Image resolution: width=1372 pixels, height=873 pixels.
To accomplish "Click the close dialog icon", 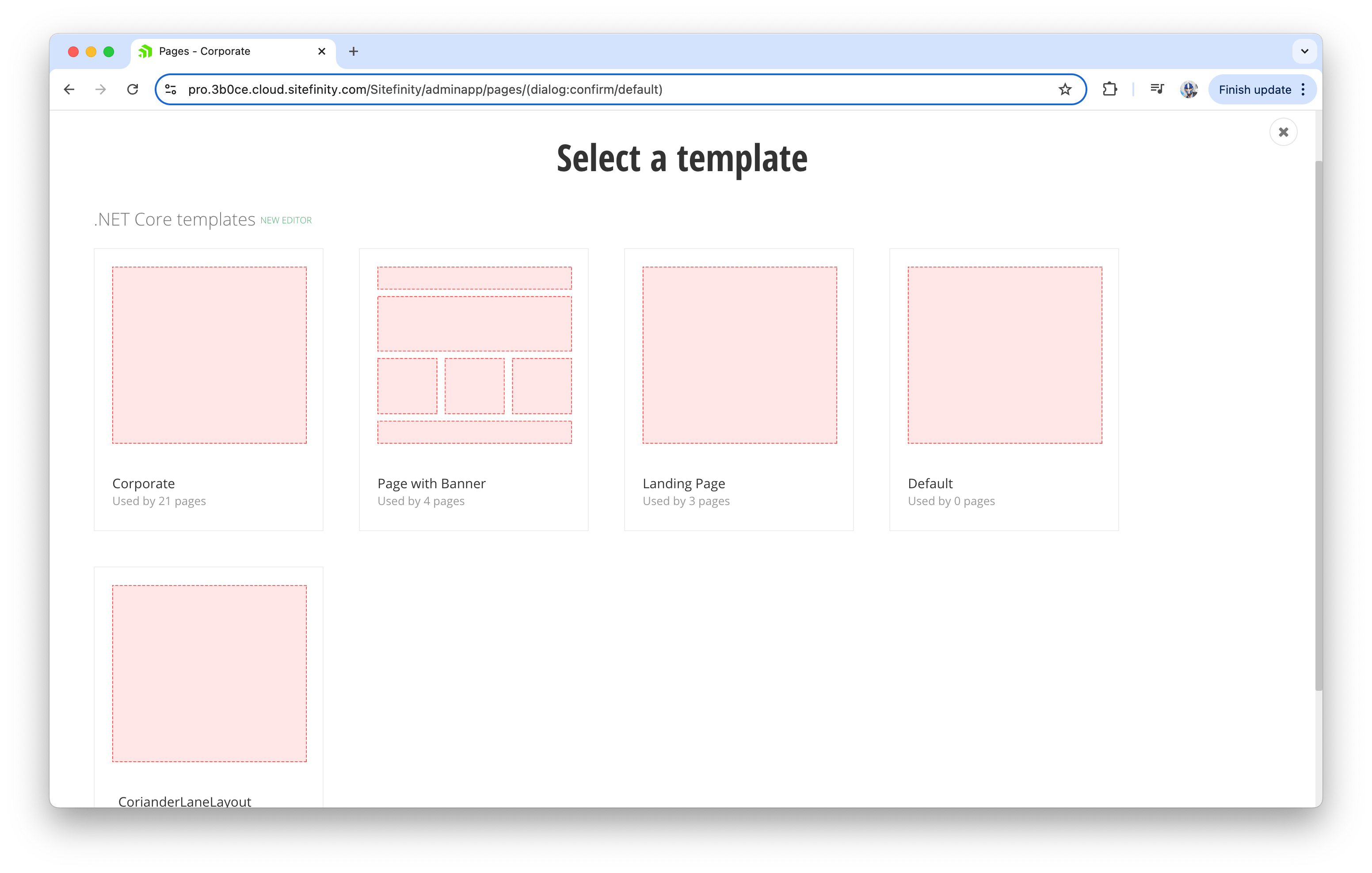I will (1284, 132).
